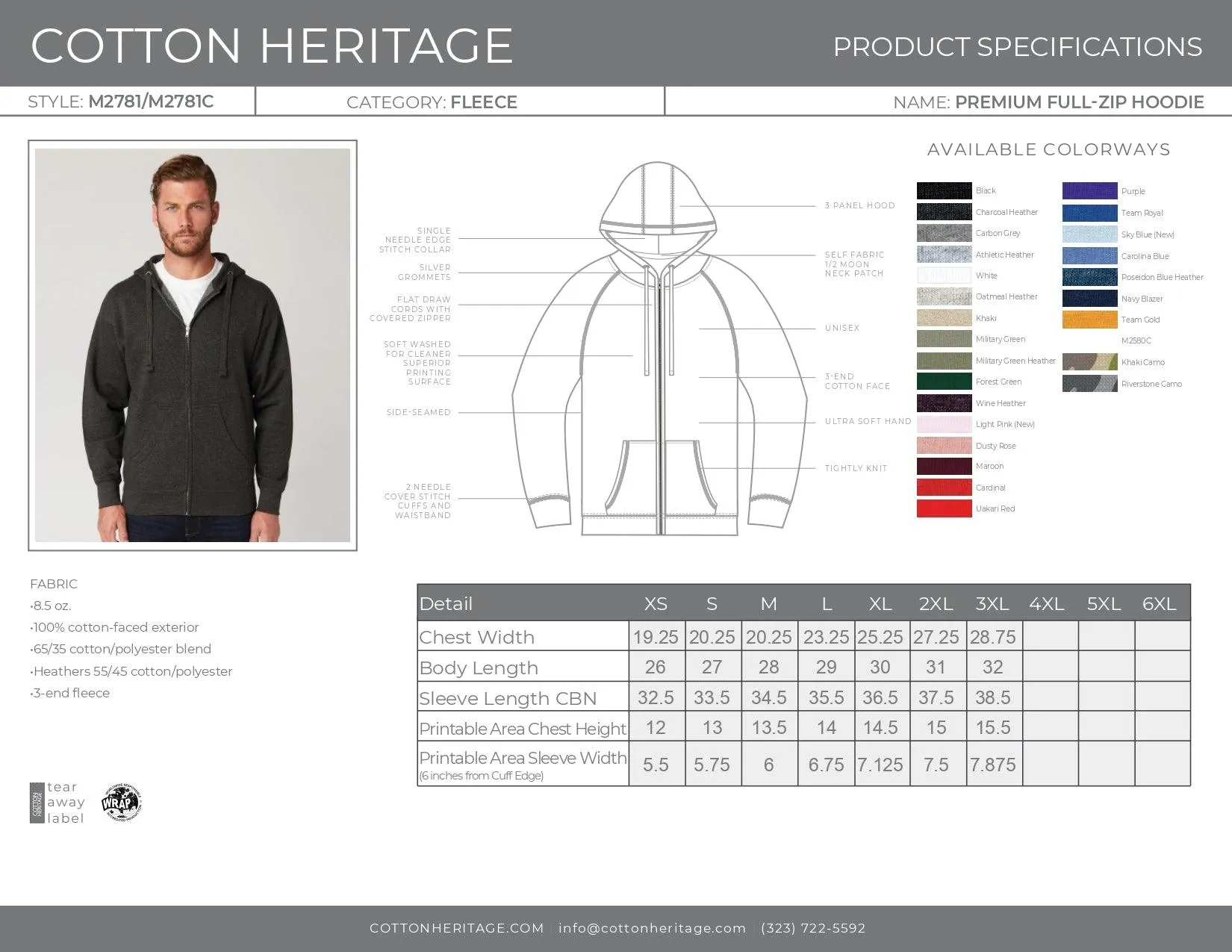Choose the Athletic Heather swatch

[x=944, y=254]
